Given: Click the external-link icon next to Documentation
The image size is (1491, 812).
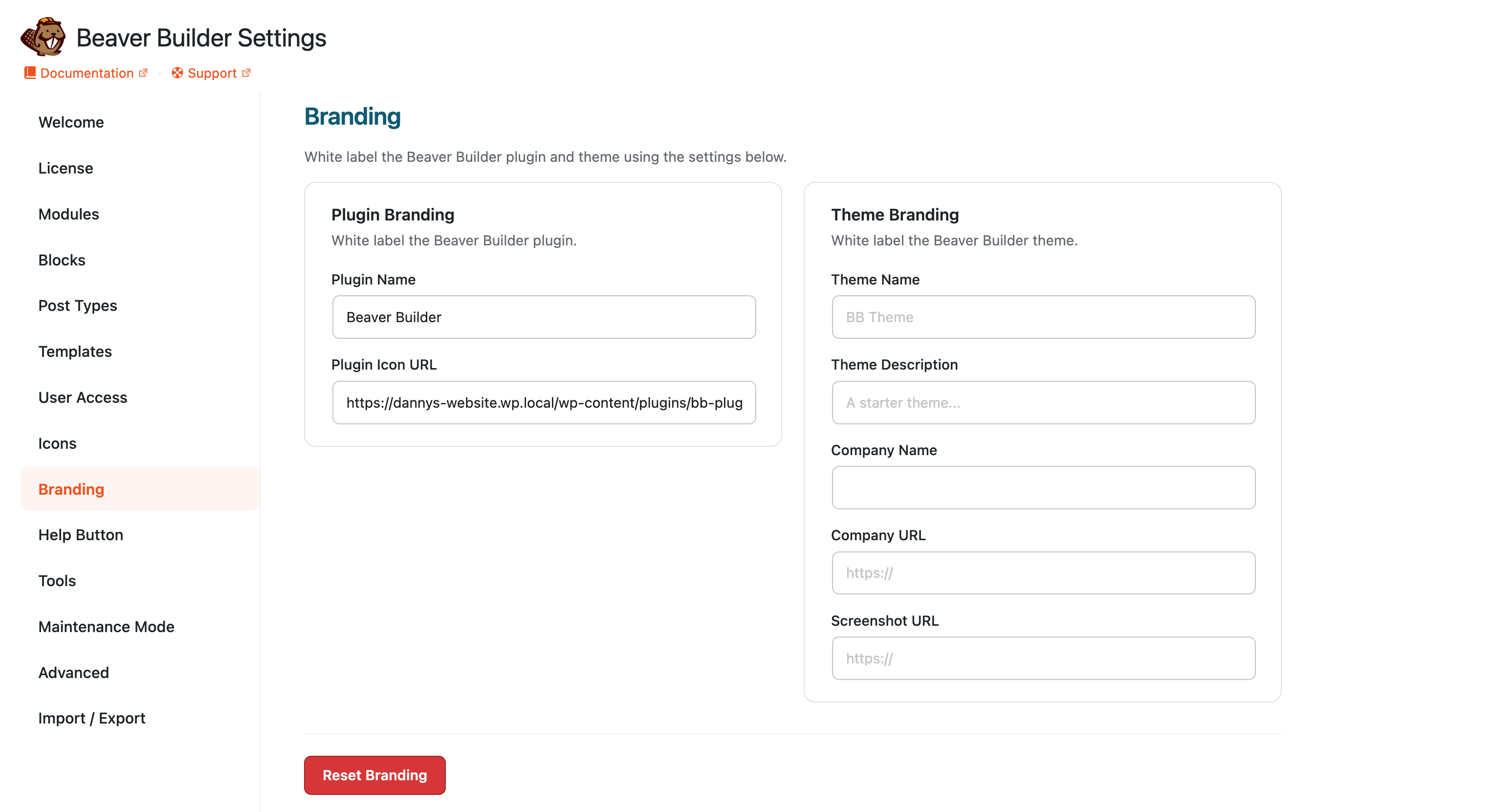Looking at the screenshot, I should [144, 73].
